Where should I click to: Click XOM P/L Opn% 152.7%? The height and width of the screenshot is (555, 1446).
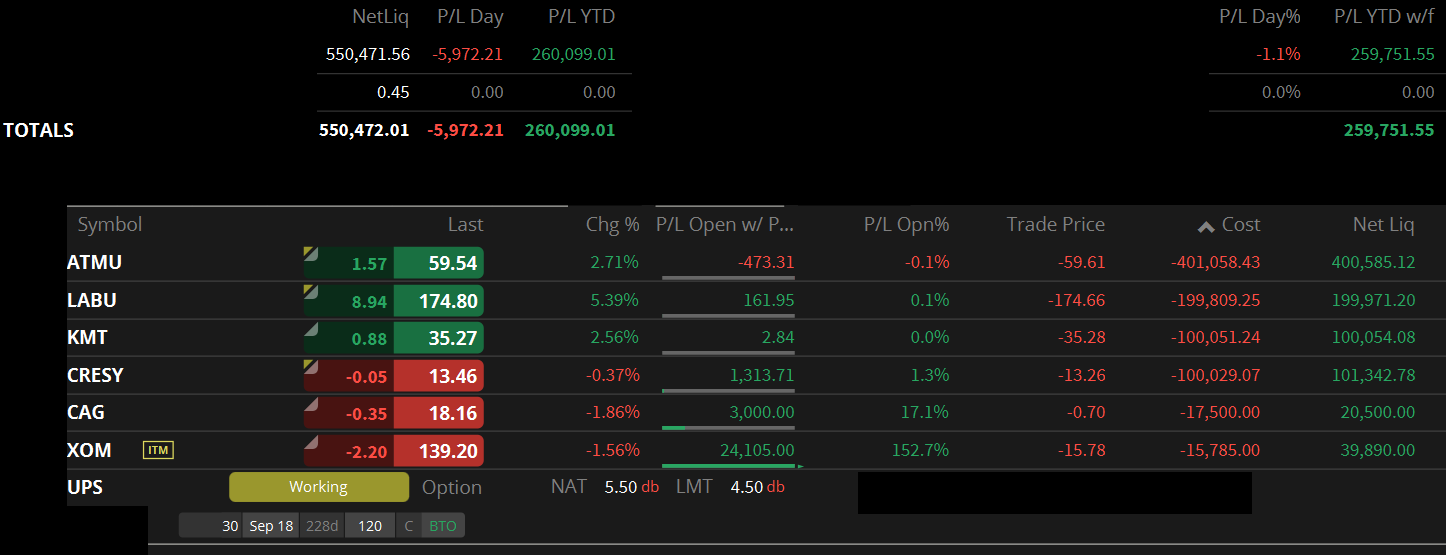coord(920,450)
